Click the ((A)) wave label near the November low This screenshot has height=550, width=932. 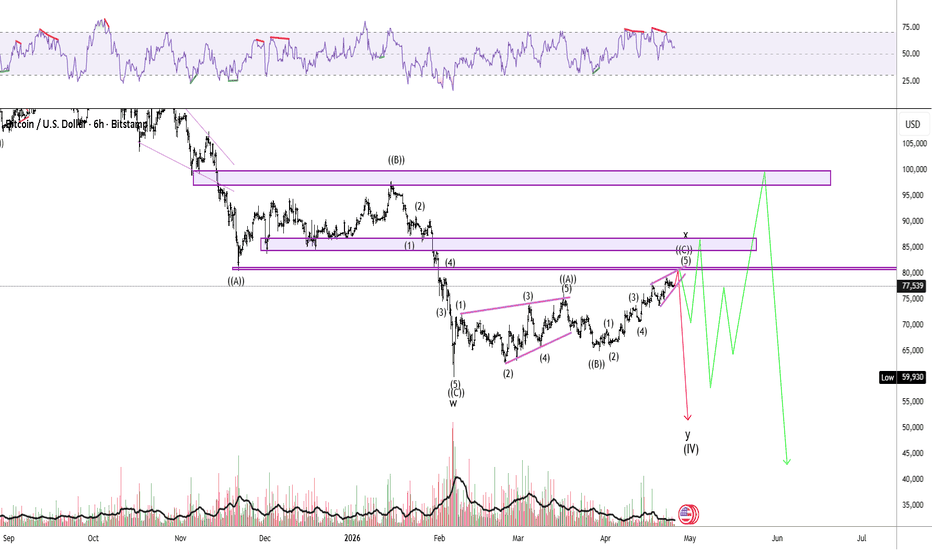(x=238, y=281)
